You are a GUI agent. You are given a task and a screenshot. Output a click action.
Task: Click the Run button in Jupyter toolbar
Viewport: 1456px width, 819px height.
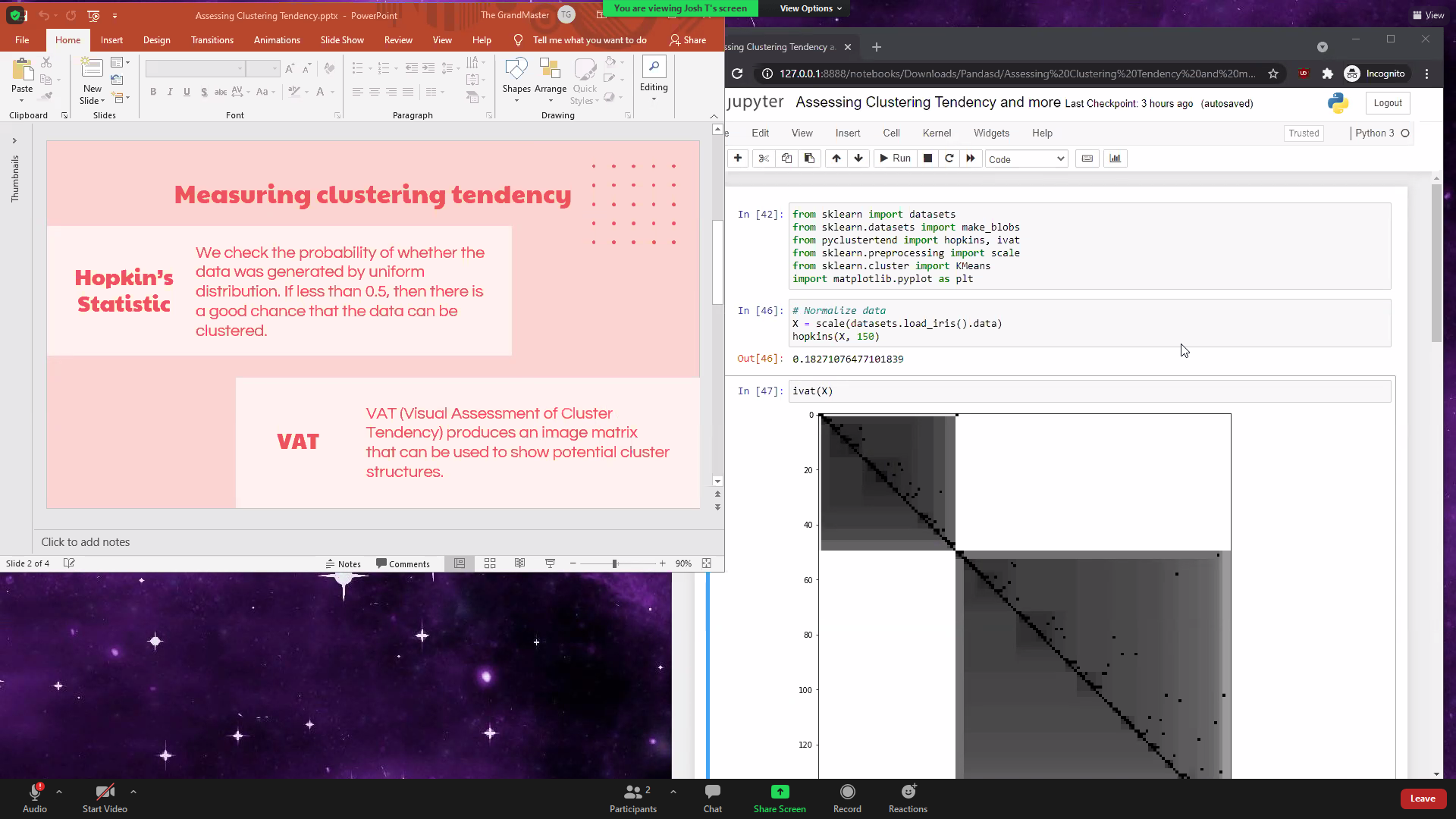point(895,158)
